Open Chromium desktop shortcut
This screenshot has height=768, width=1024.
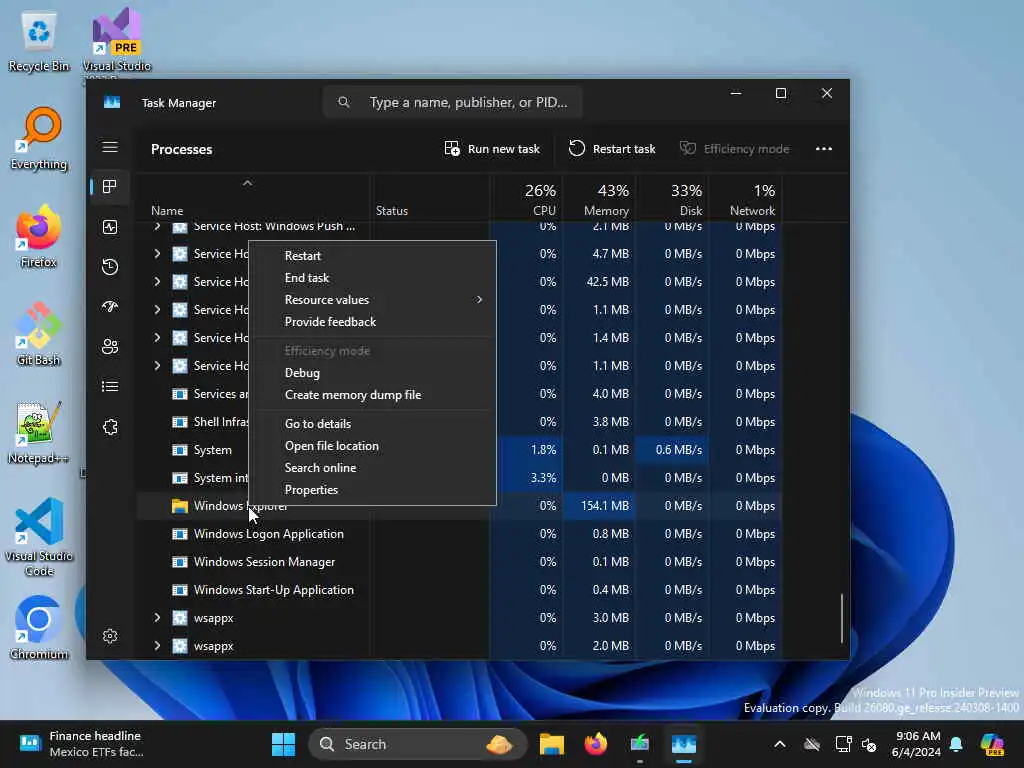coord(39,628)
